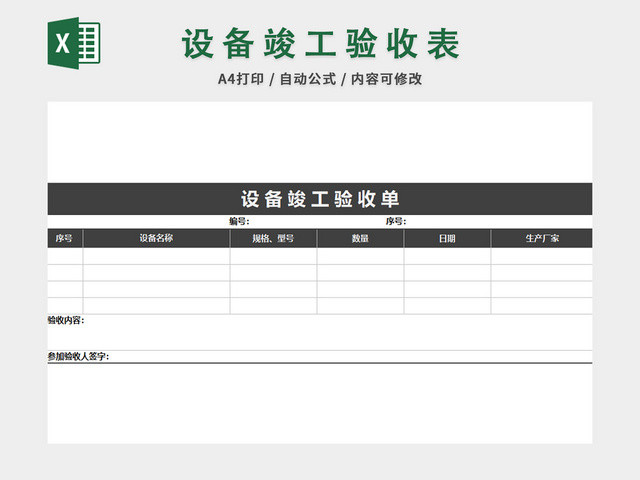640x480 pixels.
Task: Select the dark banner 设备竣工验收单
Action: pyautogui.click(x=320, y=199)
